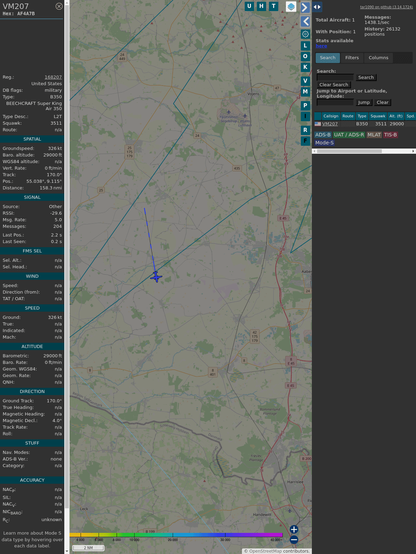
Task: Sort table by Alt. (ft) column
Action: 396,116
